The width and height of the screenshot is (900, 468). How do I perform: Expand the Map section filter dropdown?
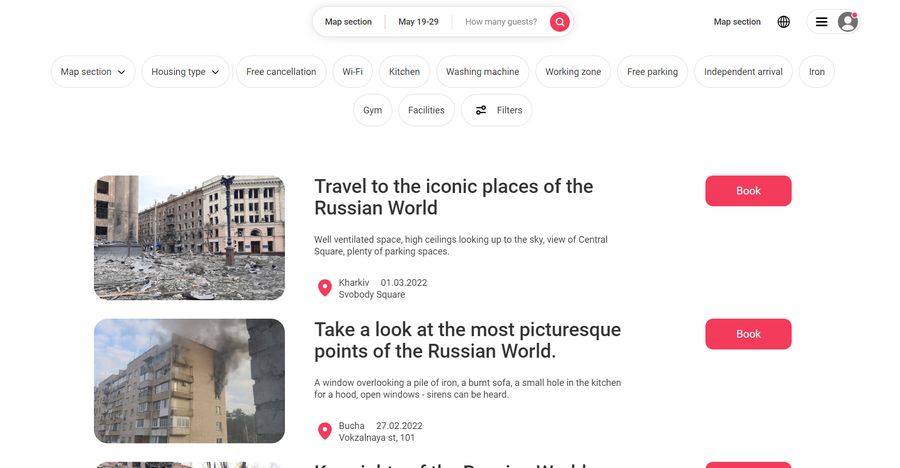pyautogui.click(x=93, y=72)
